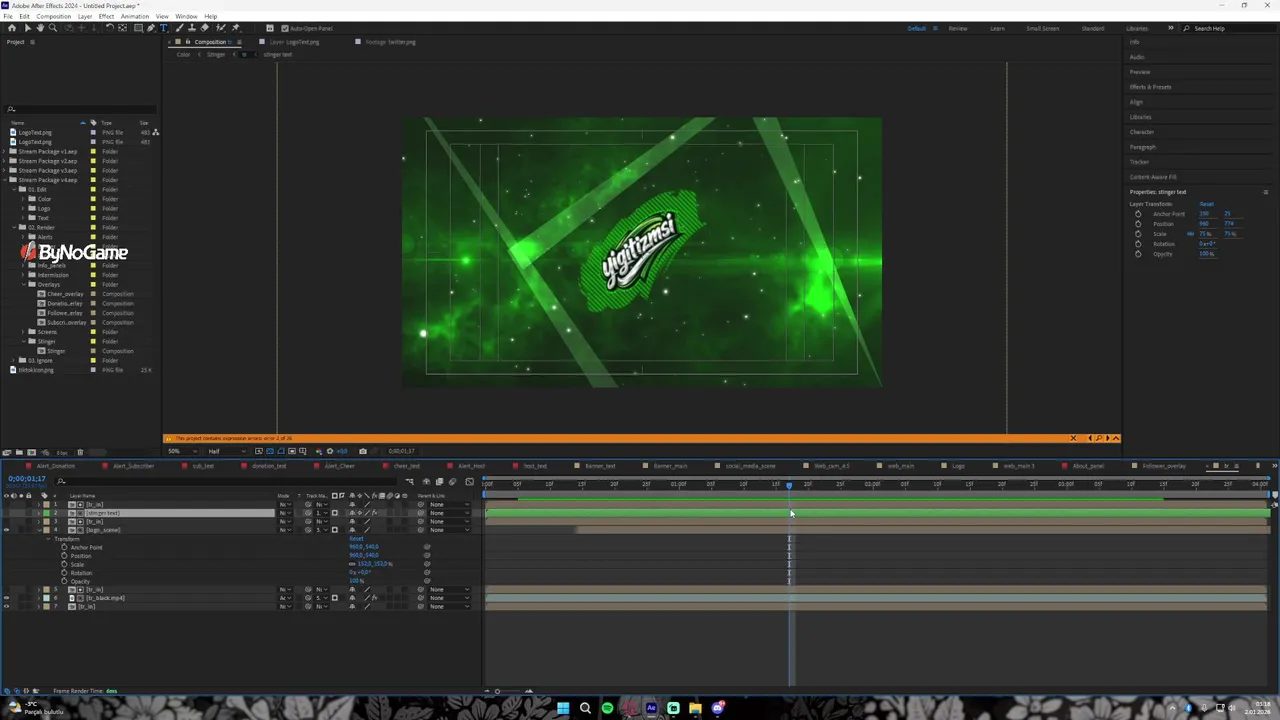This screenshot has height=720, width=1280.
Task: Collapse the Overlays folder in Project
Action: (24, 284)
